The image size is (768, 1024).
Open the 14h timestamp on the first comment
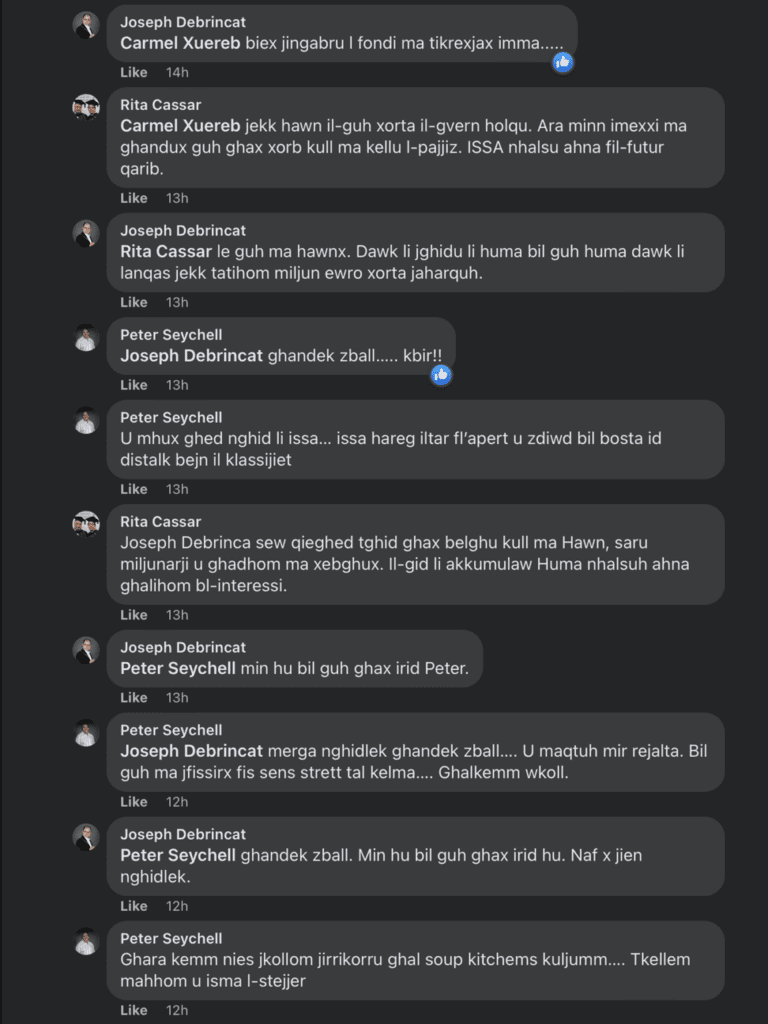pos(177,73)
